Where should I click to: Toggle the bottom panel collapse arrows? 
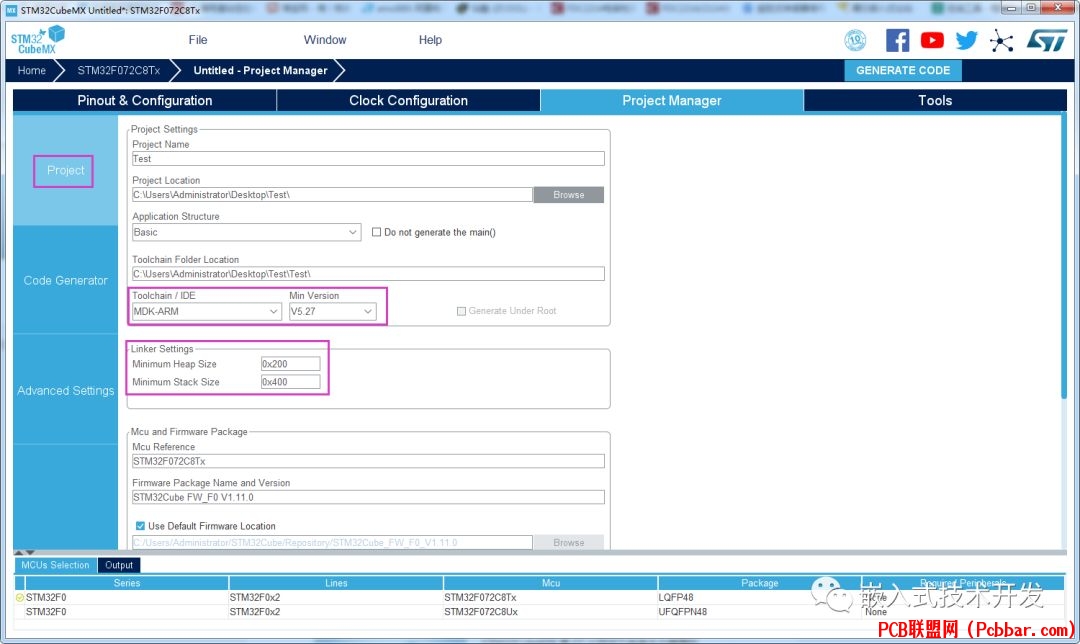point(24,552)
